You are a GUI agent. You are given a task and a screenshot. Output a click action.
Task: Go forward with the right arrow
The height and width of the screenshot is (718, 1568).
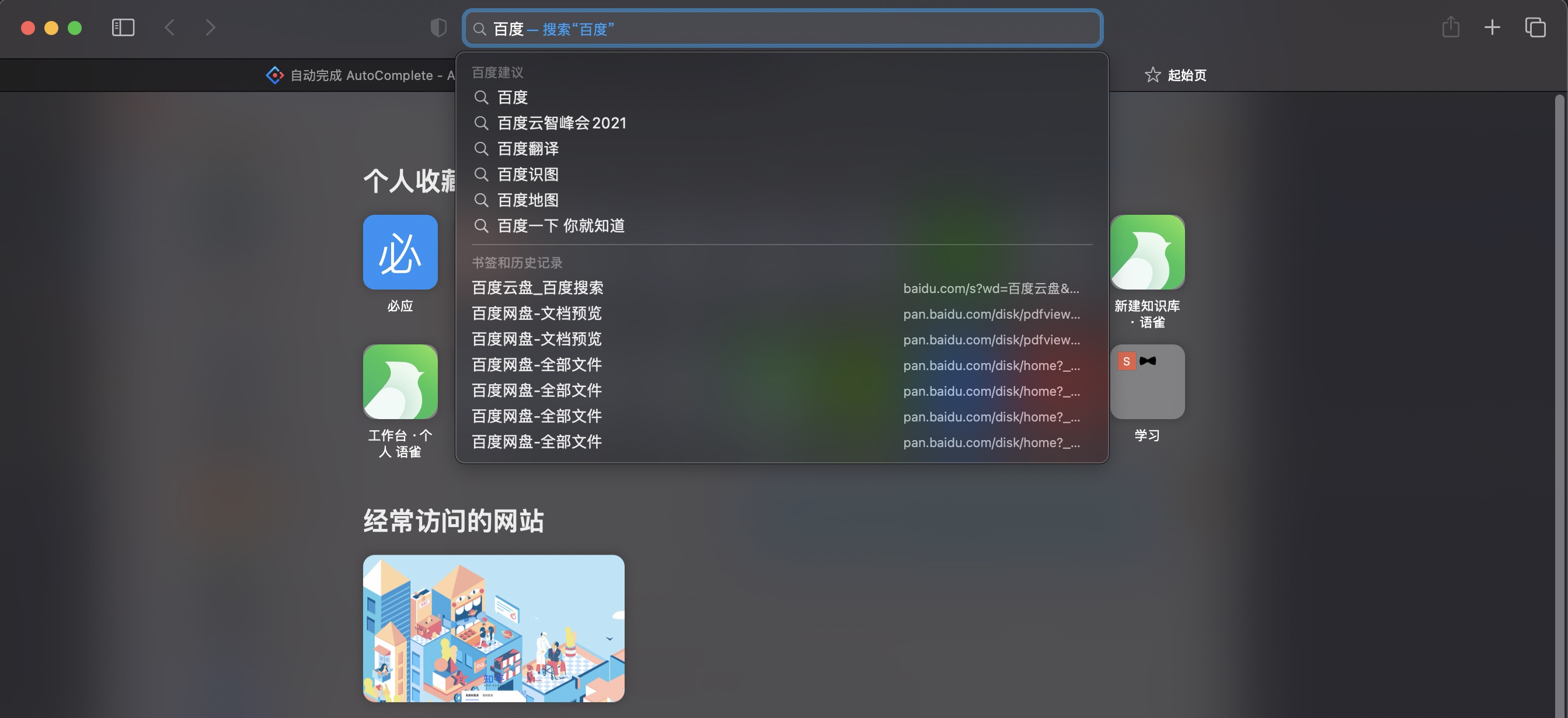[x=211, y=27]
